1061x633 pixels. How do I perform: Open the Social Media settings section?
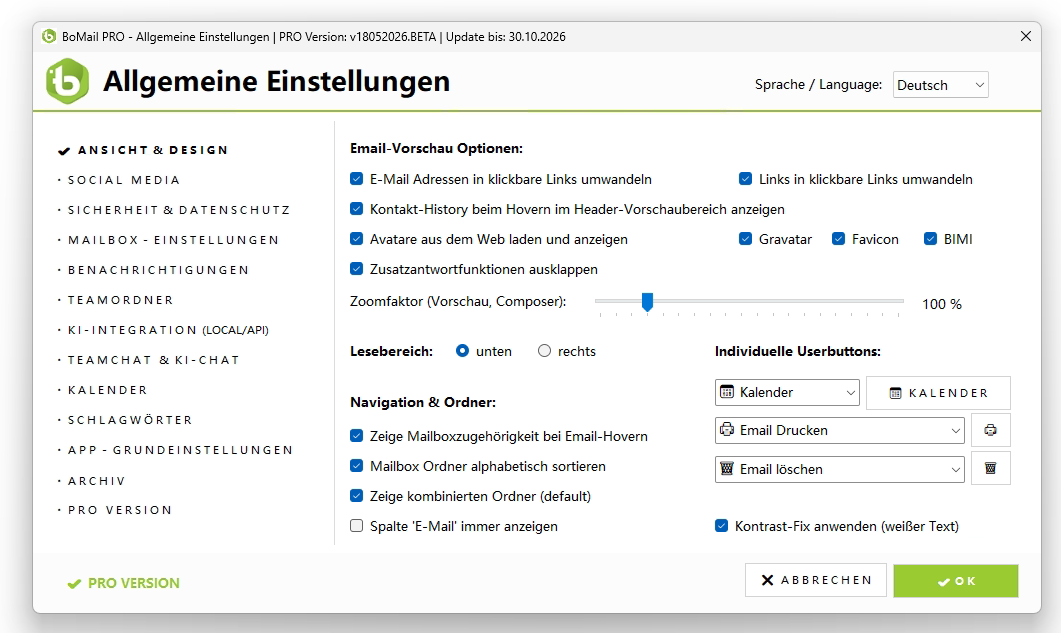(x=124, y=180)
